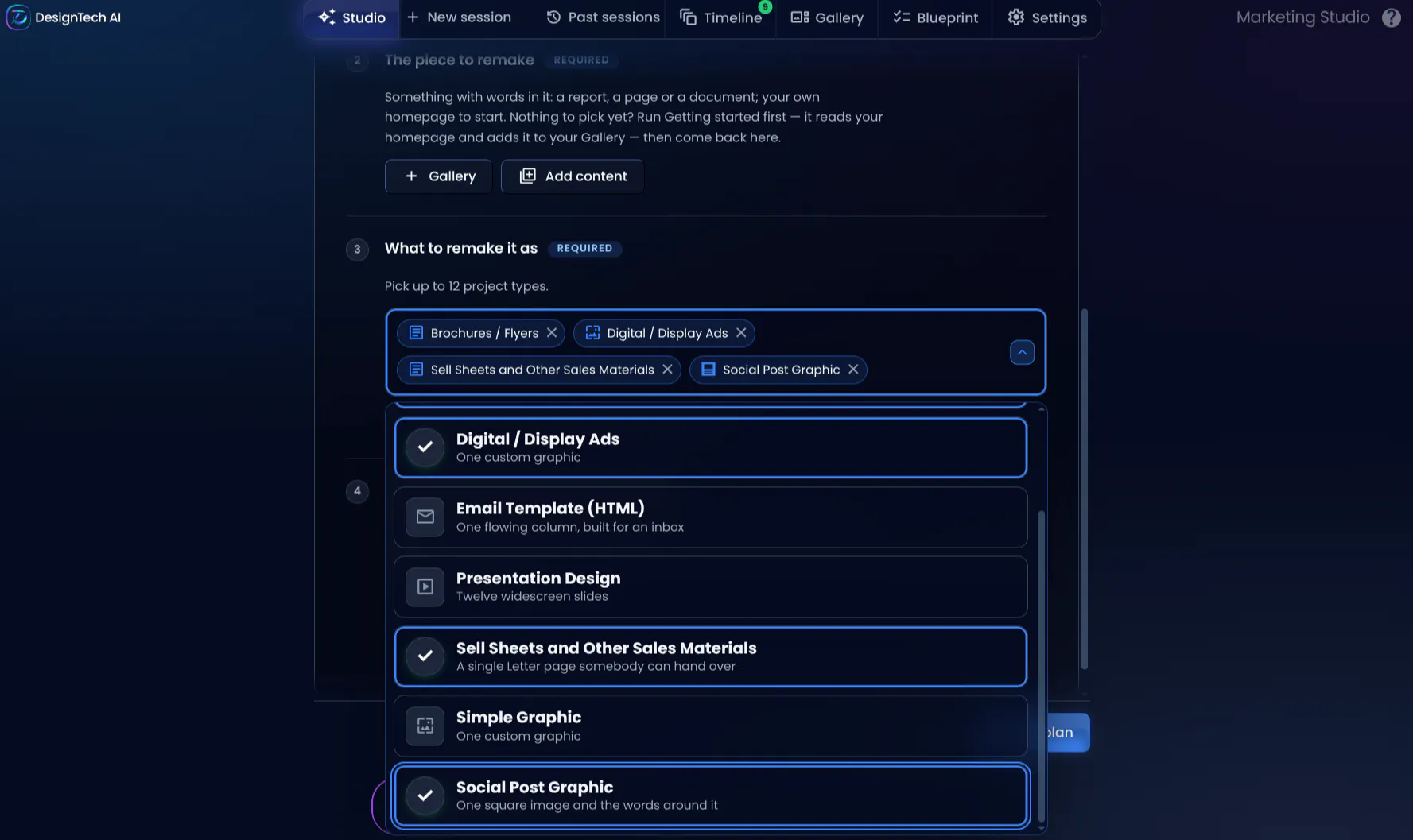Select the Simple Graphic option

pyautogui.click(x=710, y=726)
